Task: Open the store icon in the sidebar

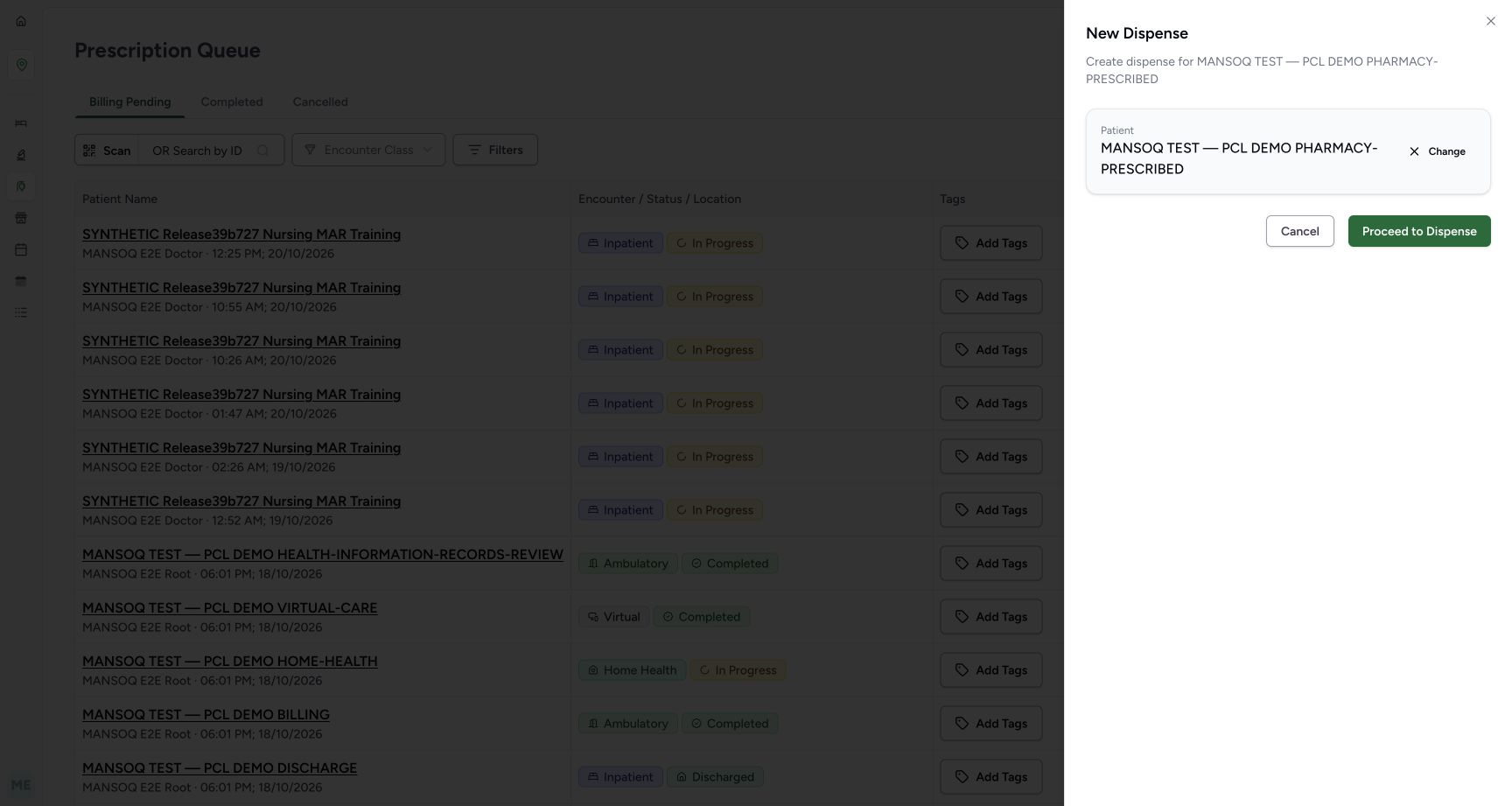Action: (21, 218)
